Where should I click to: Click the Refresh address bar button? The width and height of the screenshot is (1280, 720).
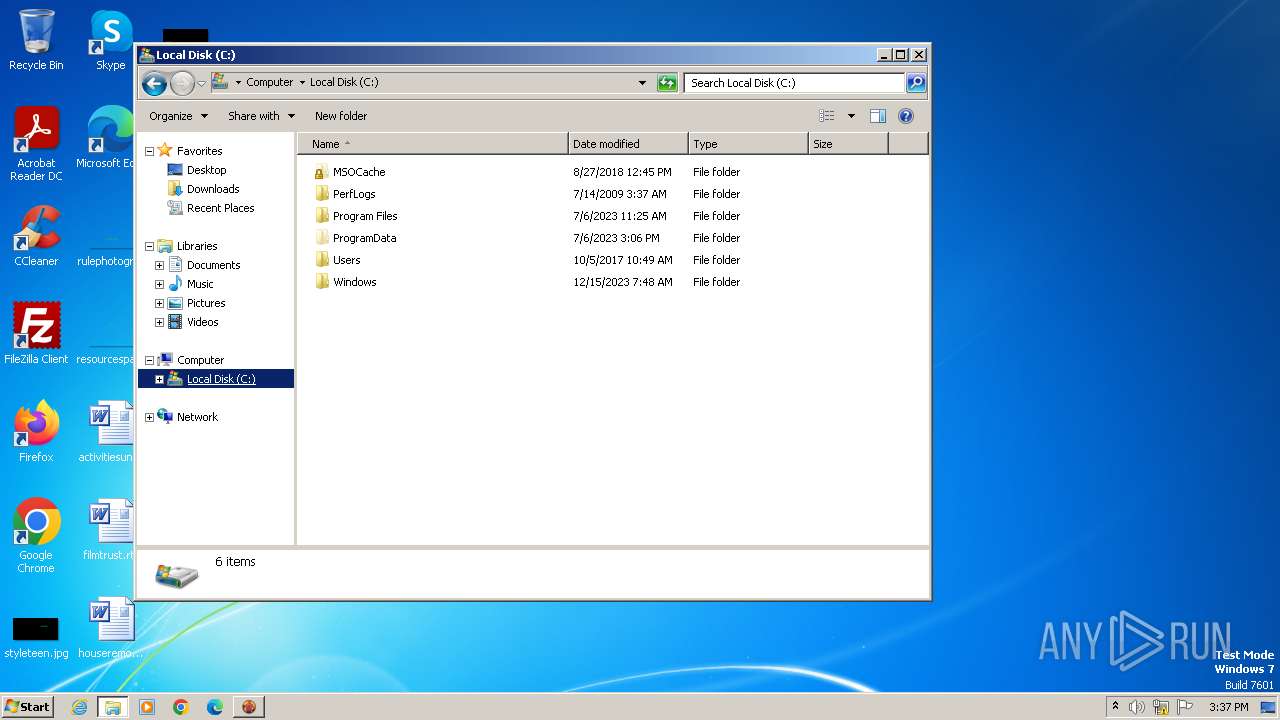(x=667, y=83)
